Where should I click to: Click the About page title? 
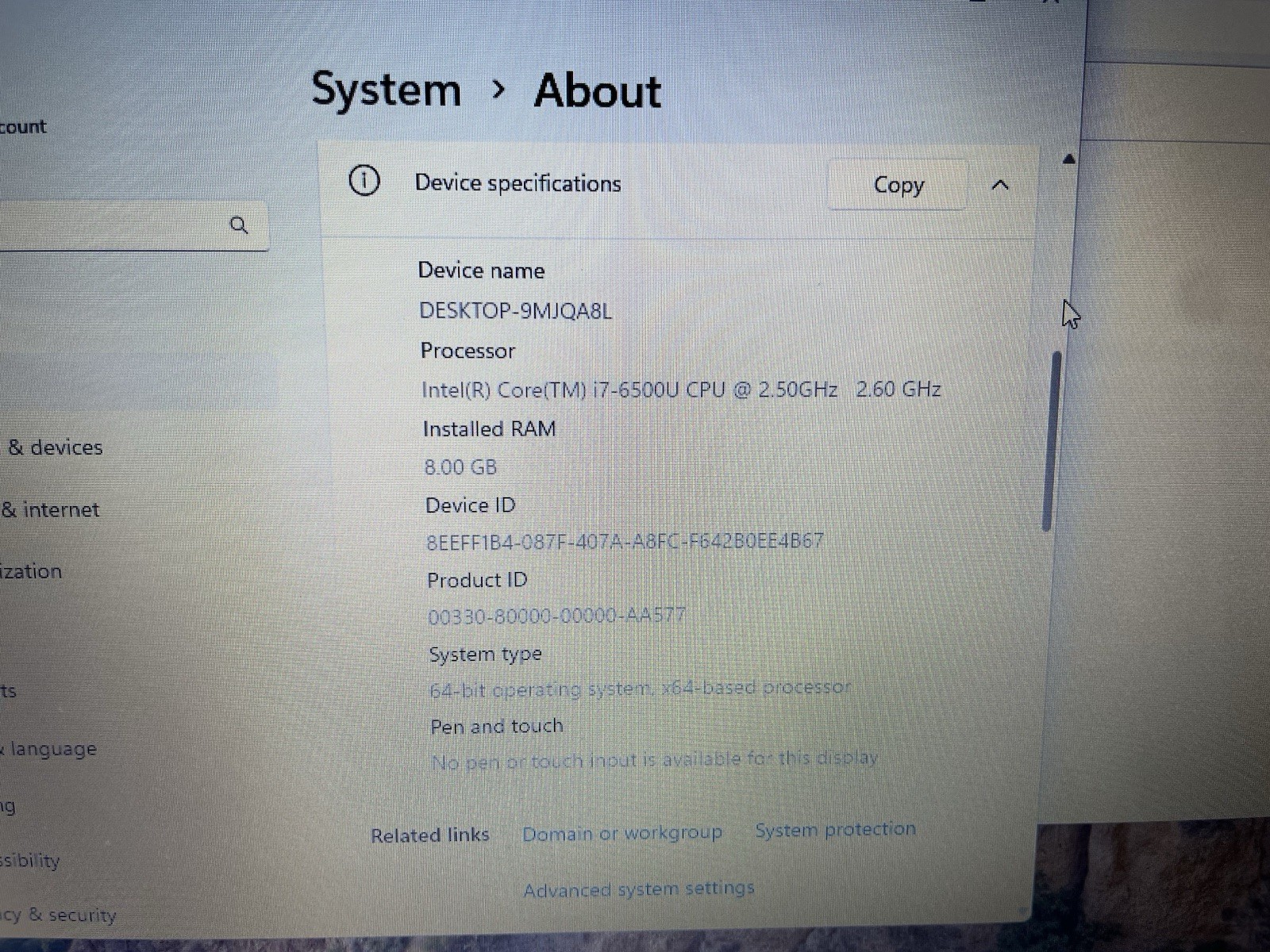[x=597, y=90]
